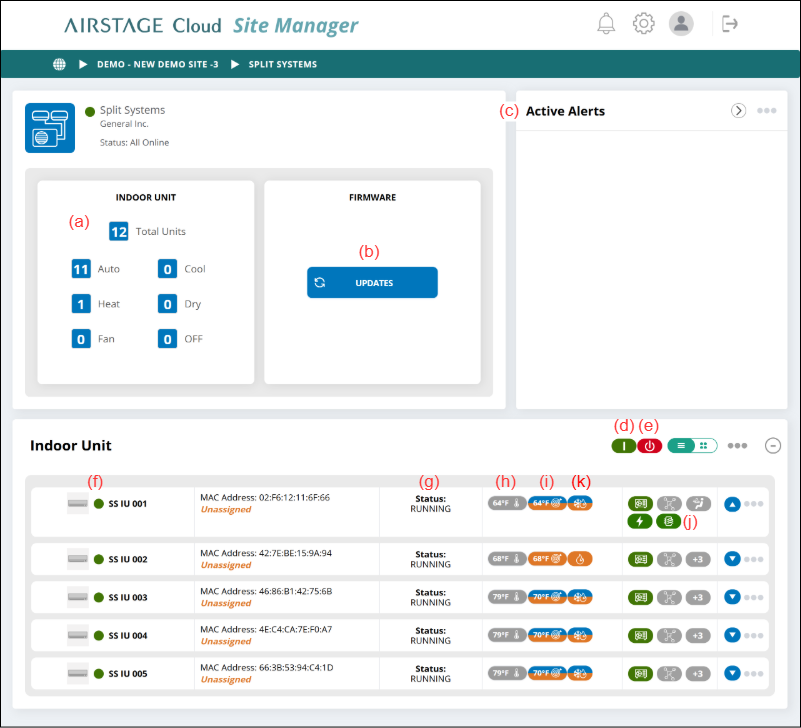Expand the Active Alerts panel arrow

pos(738,110)
